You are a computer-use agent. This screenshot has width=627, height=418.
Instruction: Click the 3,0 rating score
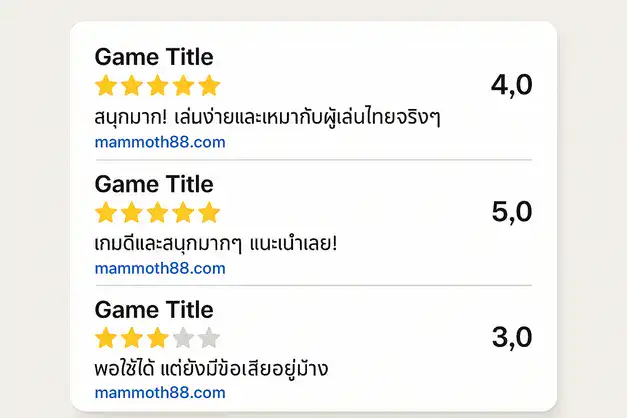pyautogui.click(x=511, y=338)
